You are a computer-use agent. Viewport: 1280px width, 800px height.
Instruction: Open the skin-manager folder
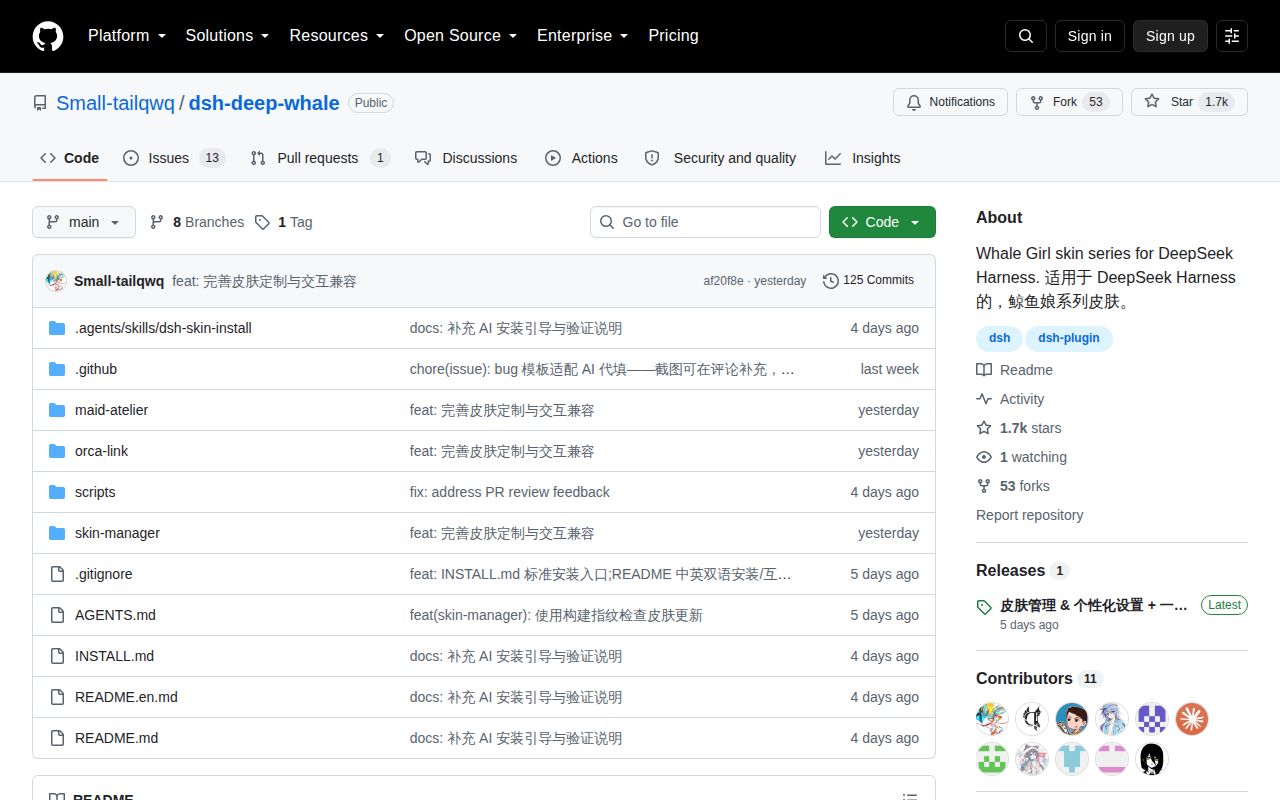pyautogui.click(x=117, y=533)
